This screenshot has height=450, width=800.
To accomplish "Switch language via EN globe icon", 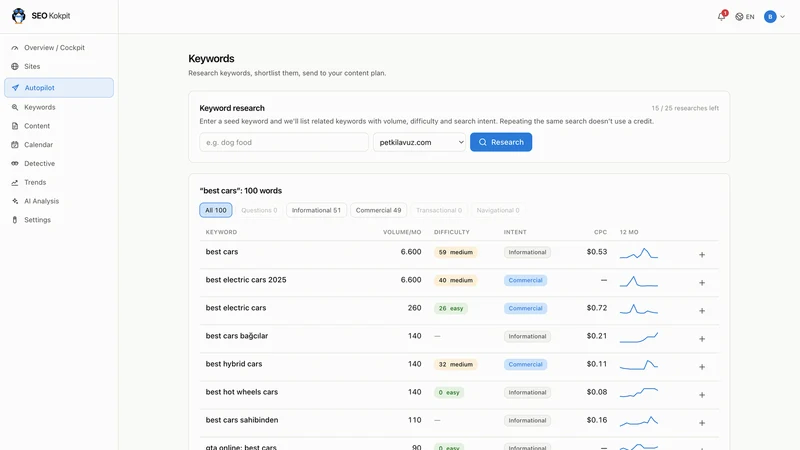I will (745, 17).
